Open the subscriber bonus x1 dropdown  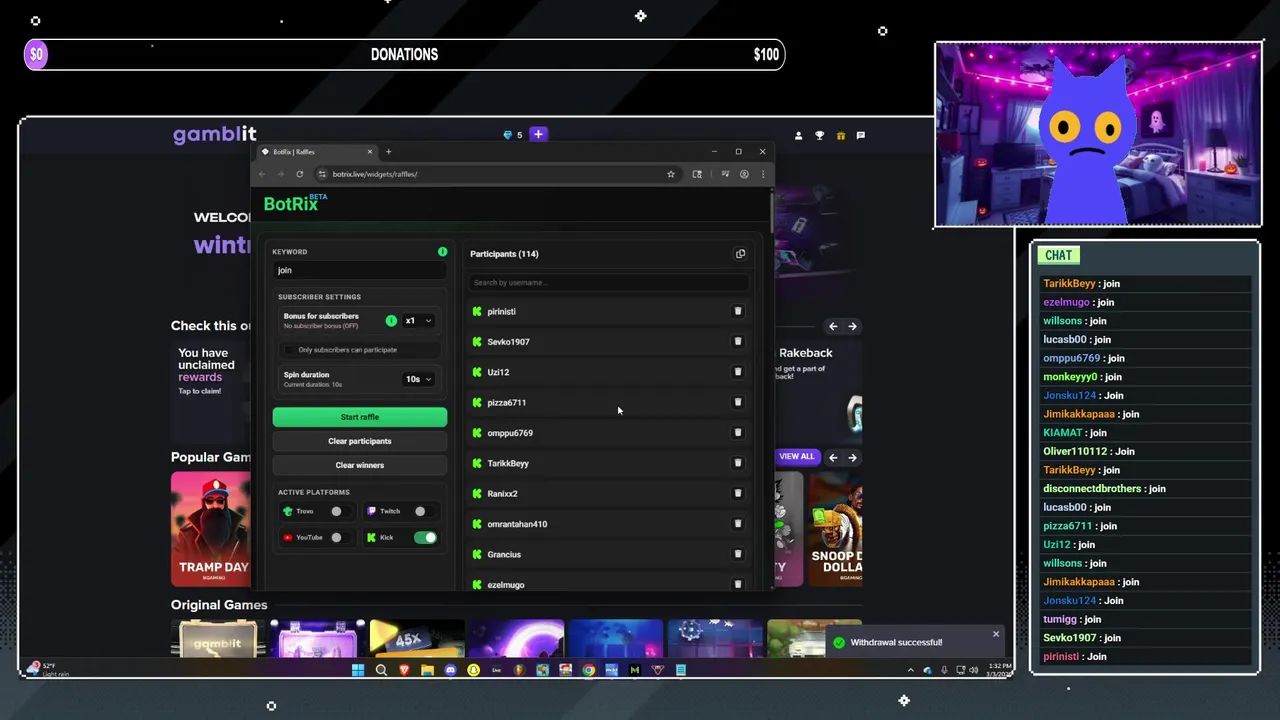click(418, 321)
